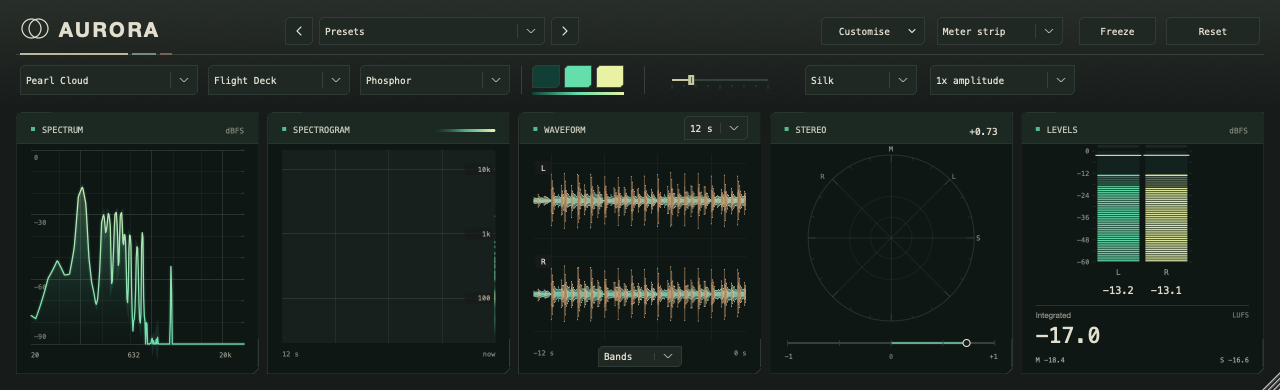Click the Integrated label

pos(1052,315)
